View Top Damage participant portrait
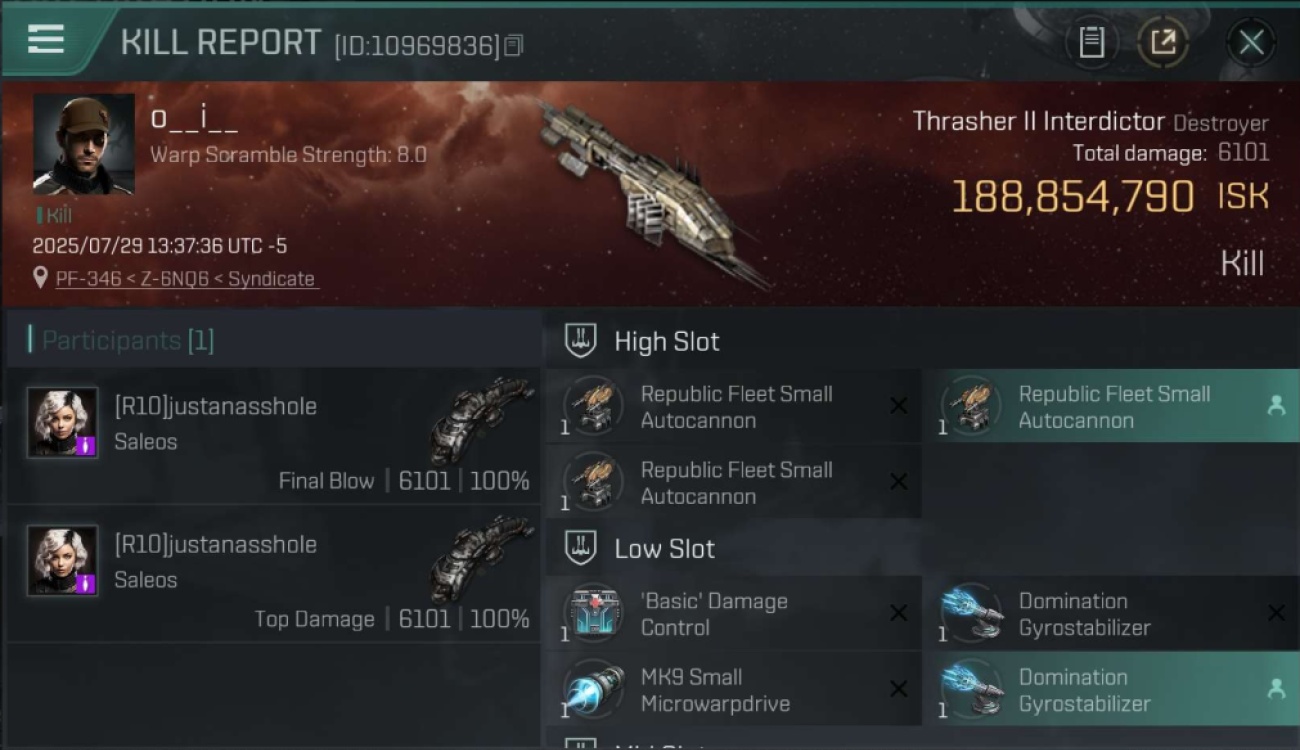The height and width of the screenshot is (750, 1300). tap(63, 561)
